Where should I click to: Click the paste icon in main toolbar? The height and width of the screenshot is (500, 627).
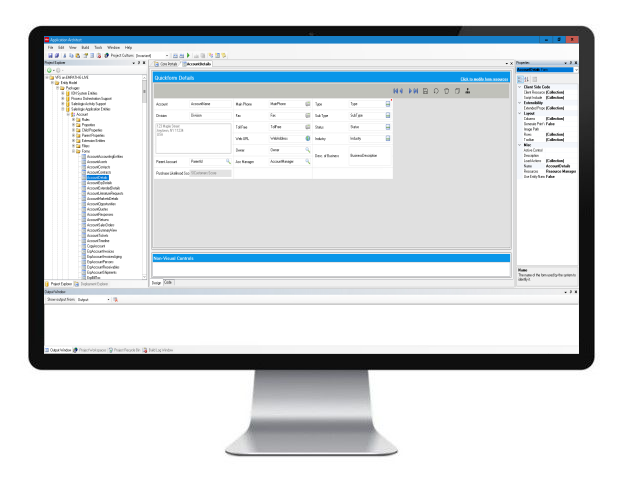pos(78,56)
